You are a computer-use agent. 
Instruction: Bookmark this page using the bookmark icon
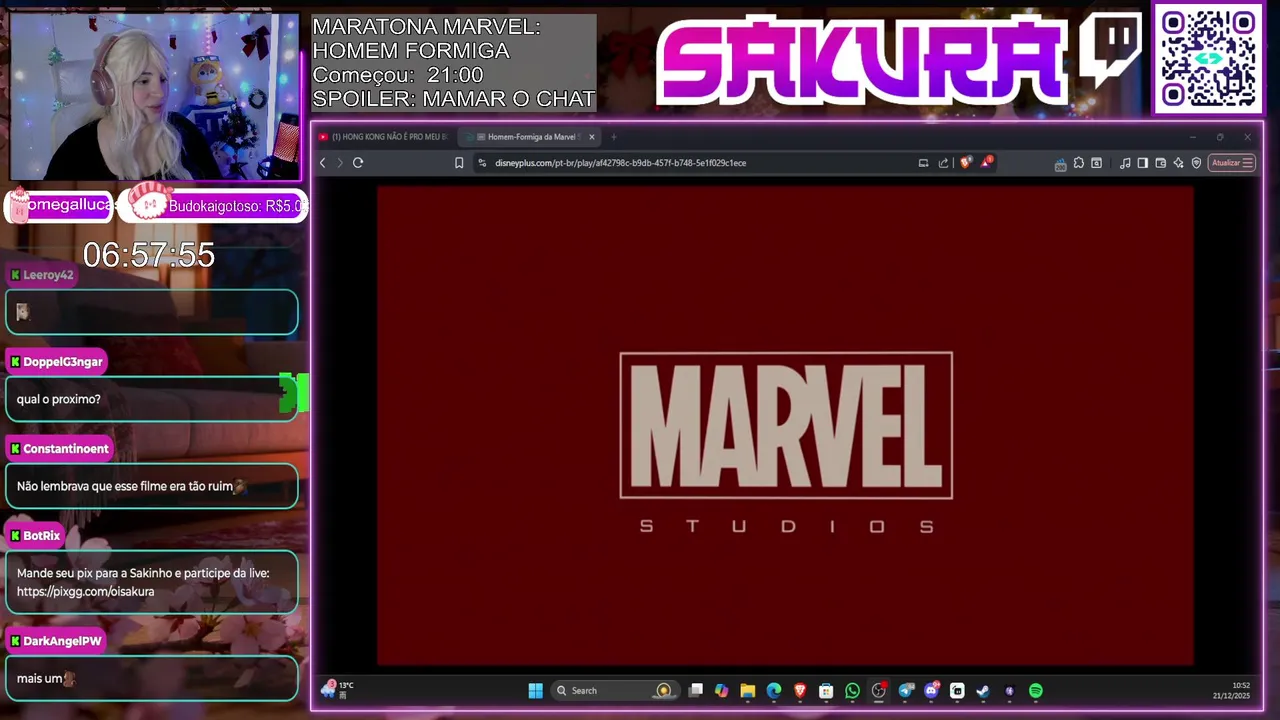click(459, 163)
